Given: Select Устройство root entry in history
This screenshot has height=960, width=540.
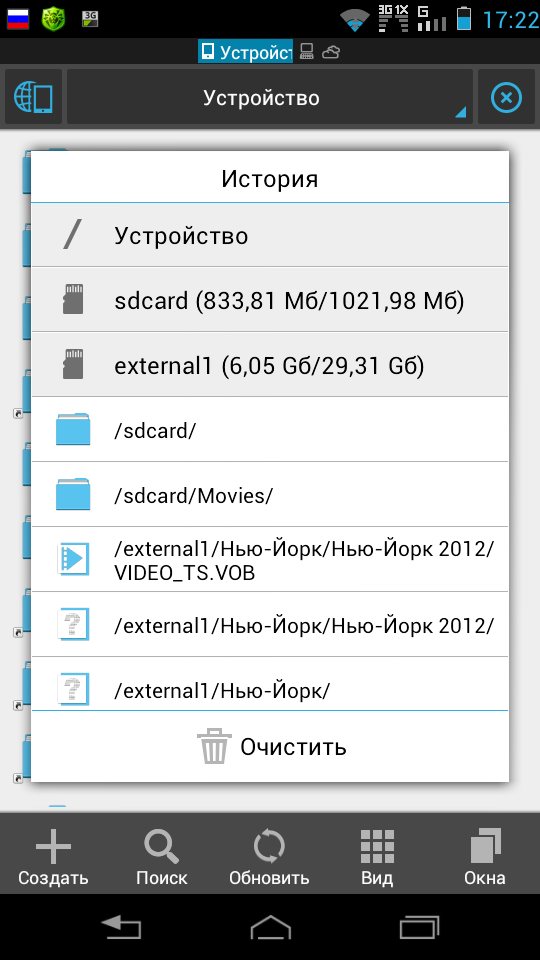Looking at the screenshot, I should click(x=270, y=235).
